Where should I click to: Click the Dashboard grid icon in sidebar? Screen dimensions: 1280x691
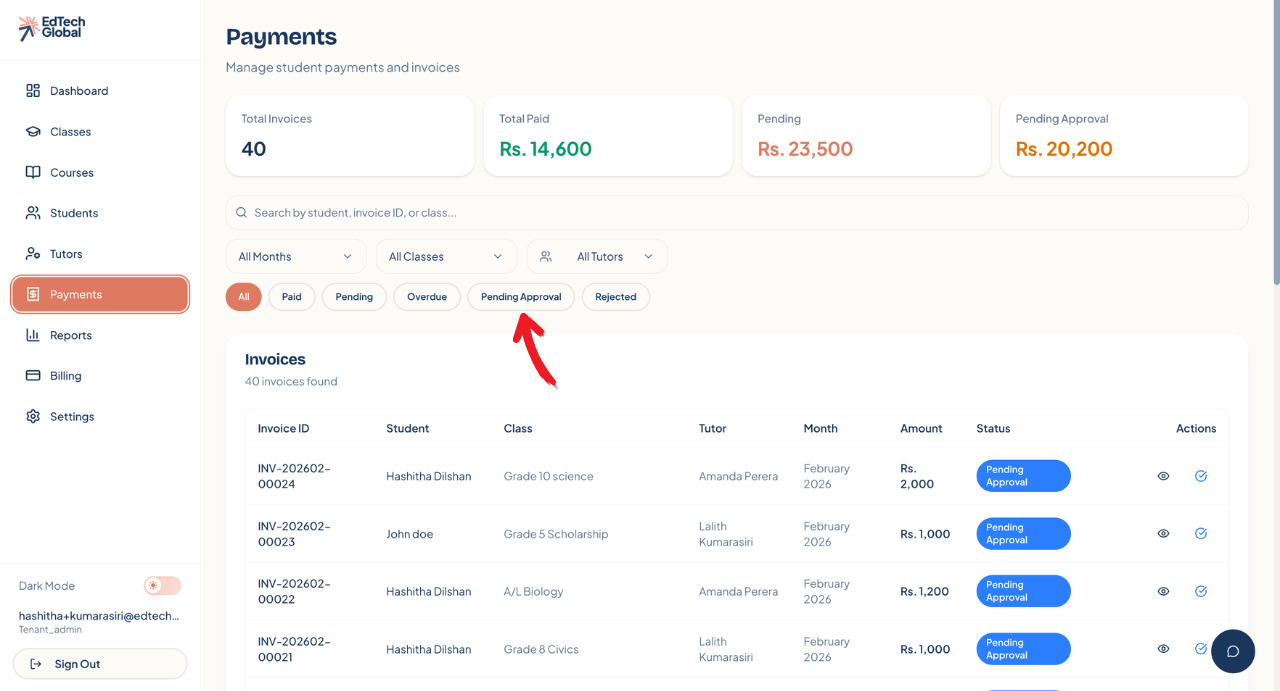point(33,91)
